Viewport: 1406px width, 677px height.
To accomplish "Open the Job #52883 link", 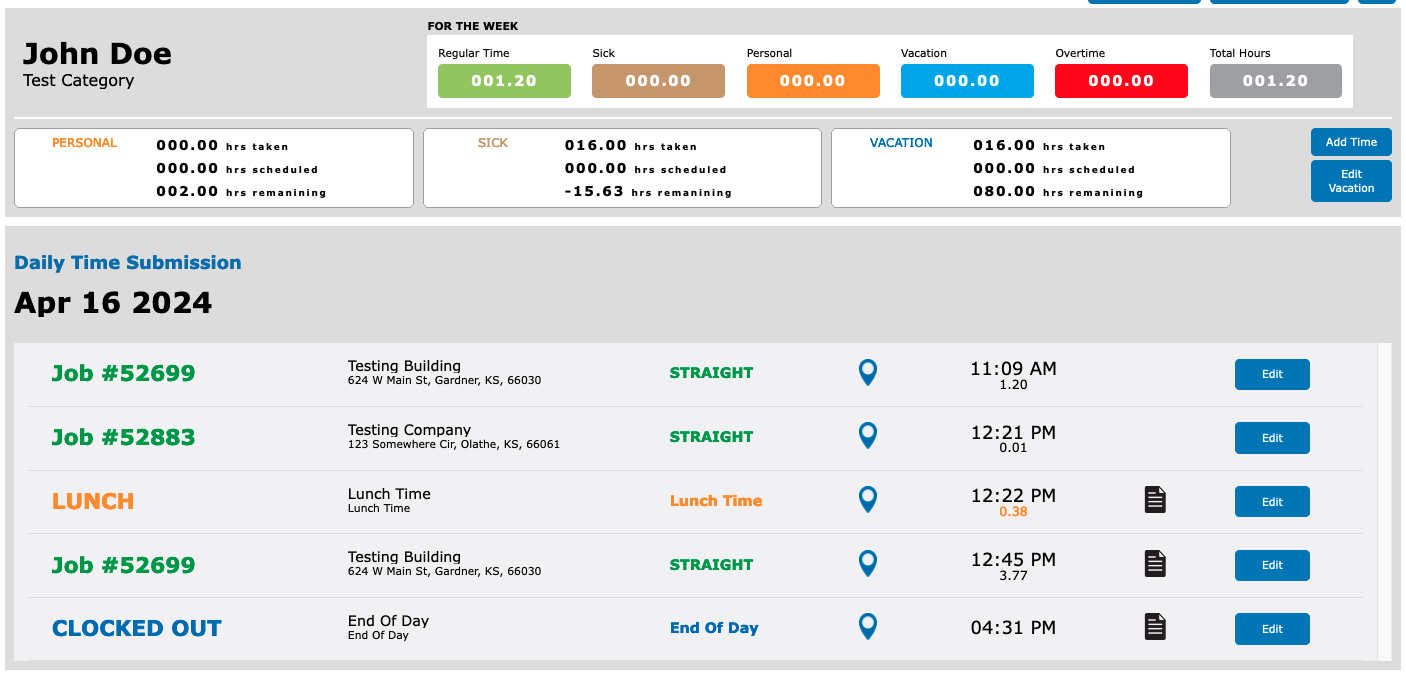I will [123, 437].
